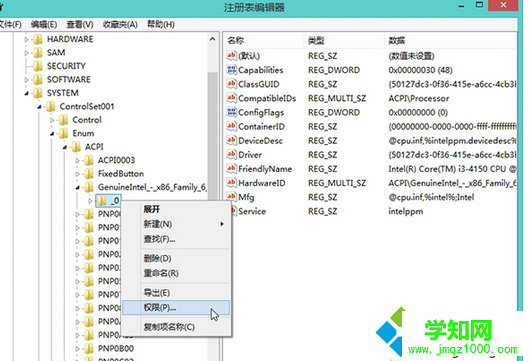
Task: Select the ACPI0003 folder icon
Action: (89, 161)
